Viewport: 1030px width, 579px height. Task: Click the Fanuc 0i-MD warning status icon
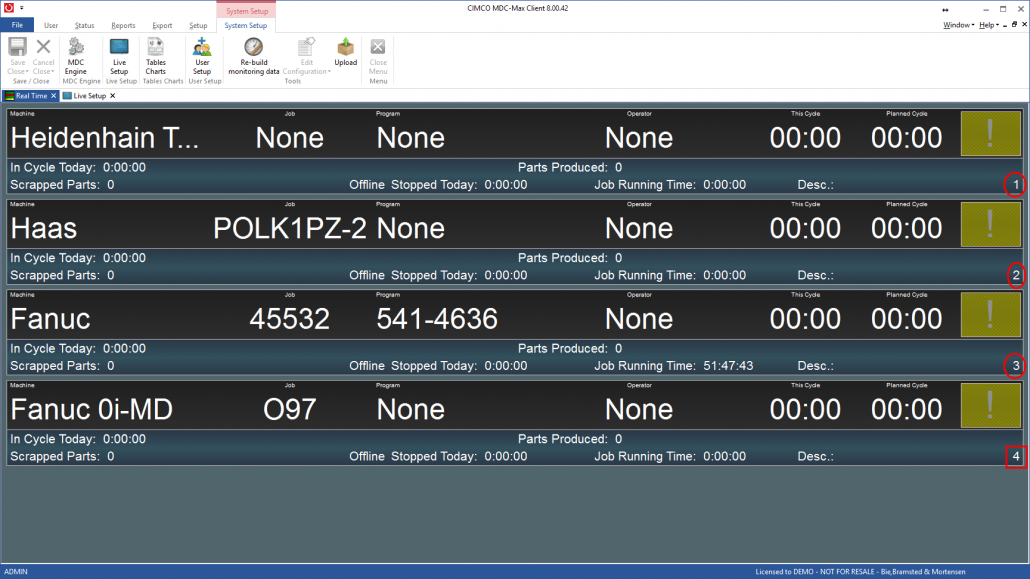pyautogui.click(x=990, y=404)
